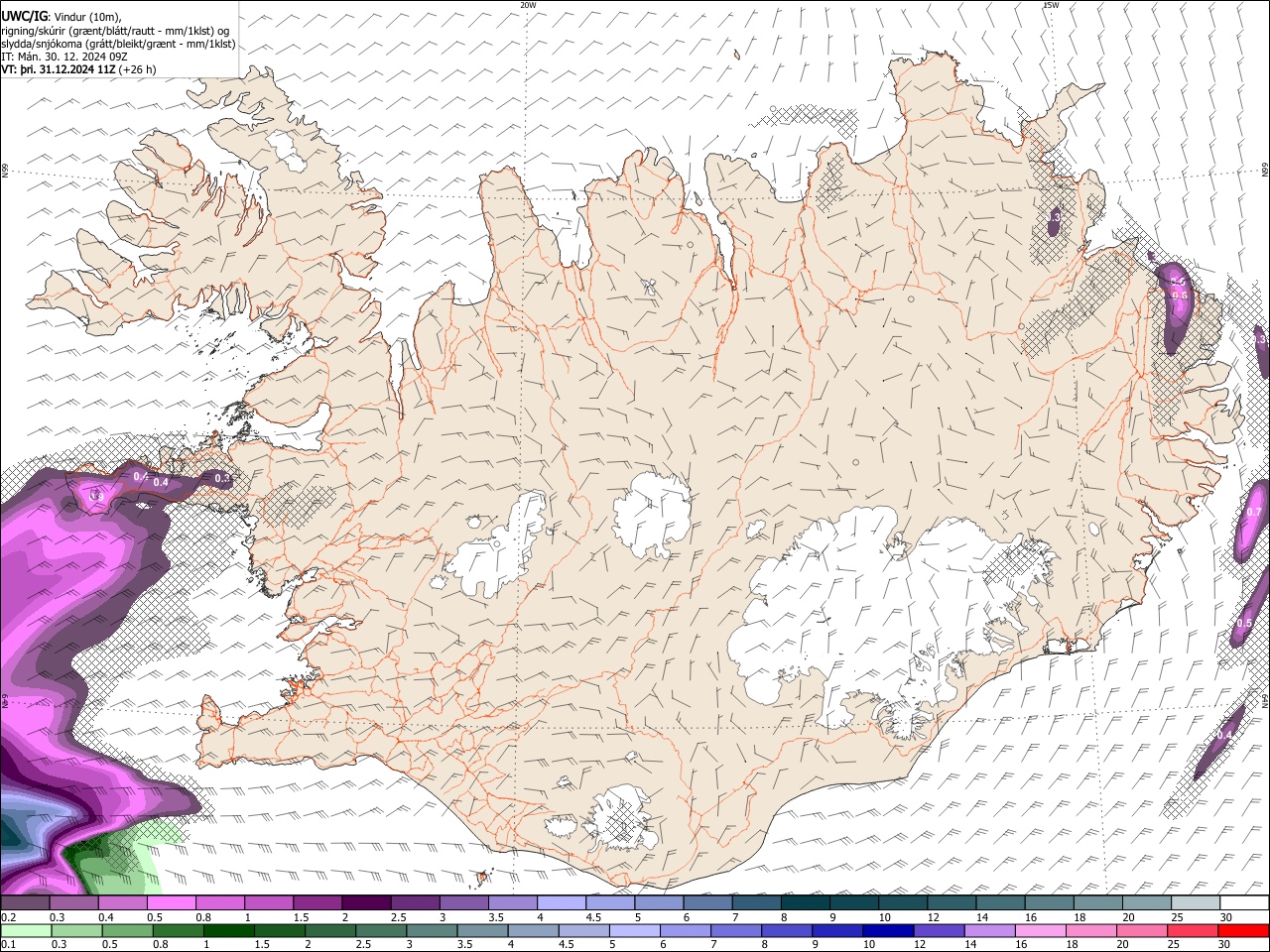Pick the slate blue 6–7 snow legend swatch
The height and width of the screenshot is (952, 1270).
(x=707, y=903)
